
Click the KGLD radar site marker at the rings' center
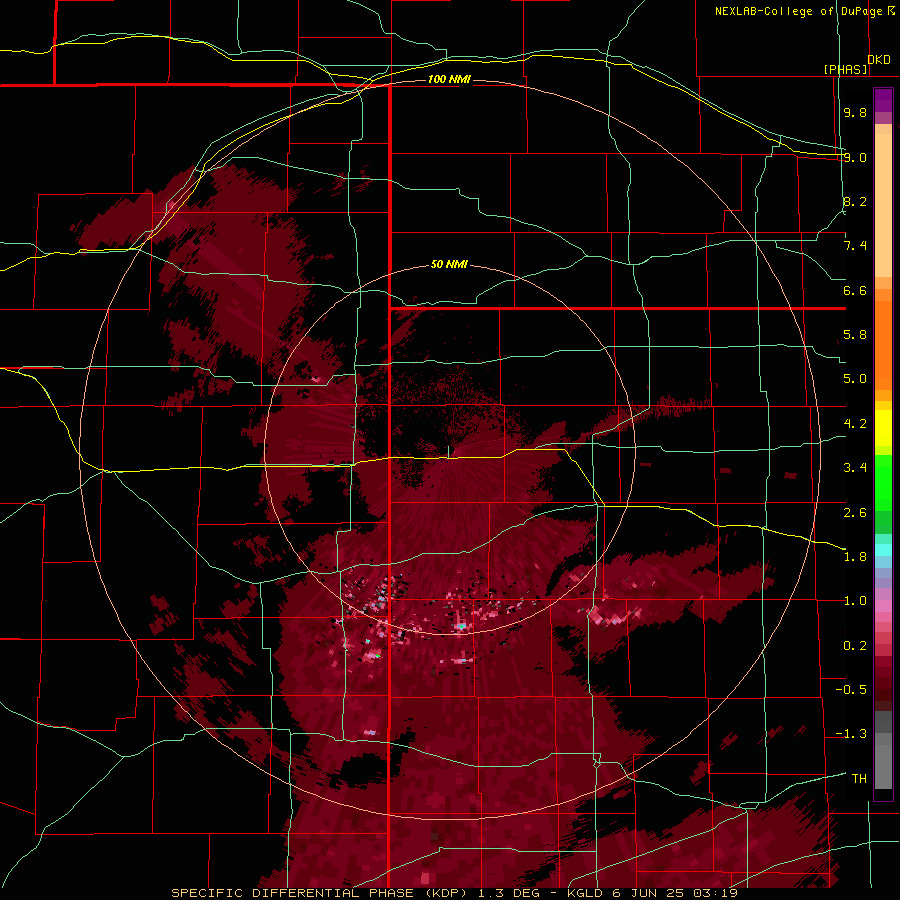tap(449, 451)
